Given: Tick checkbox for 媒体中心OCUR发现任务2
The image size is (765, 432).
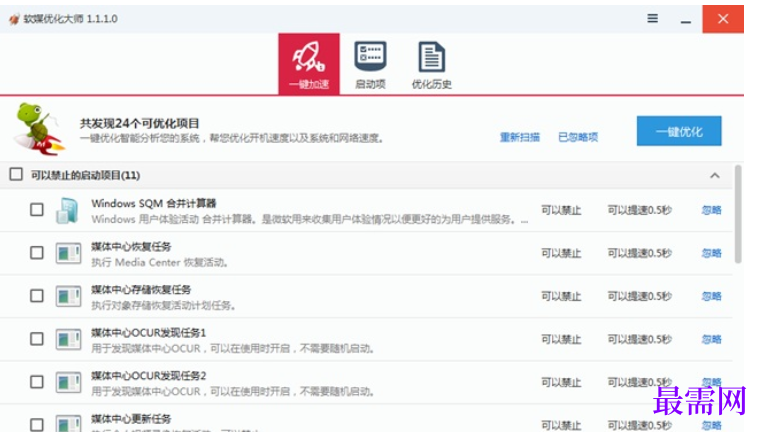Looking at the screenshot, I should 37,382.
